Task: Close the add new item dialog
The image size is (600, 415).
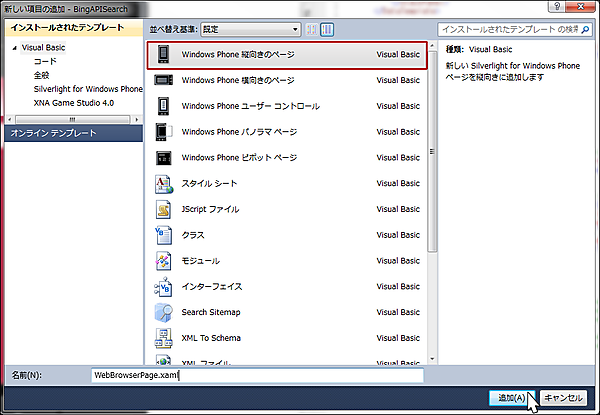Action: coord(580,6)
